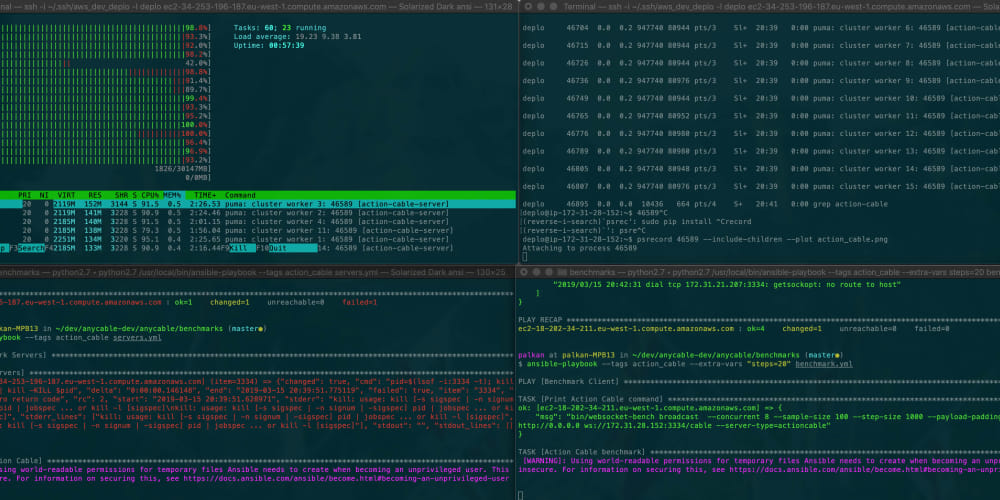Click the underlined servers.yml file name
The height and width of the screenshot is (500, 1000).
(x=136, y=337)
